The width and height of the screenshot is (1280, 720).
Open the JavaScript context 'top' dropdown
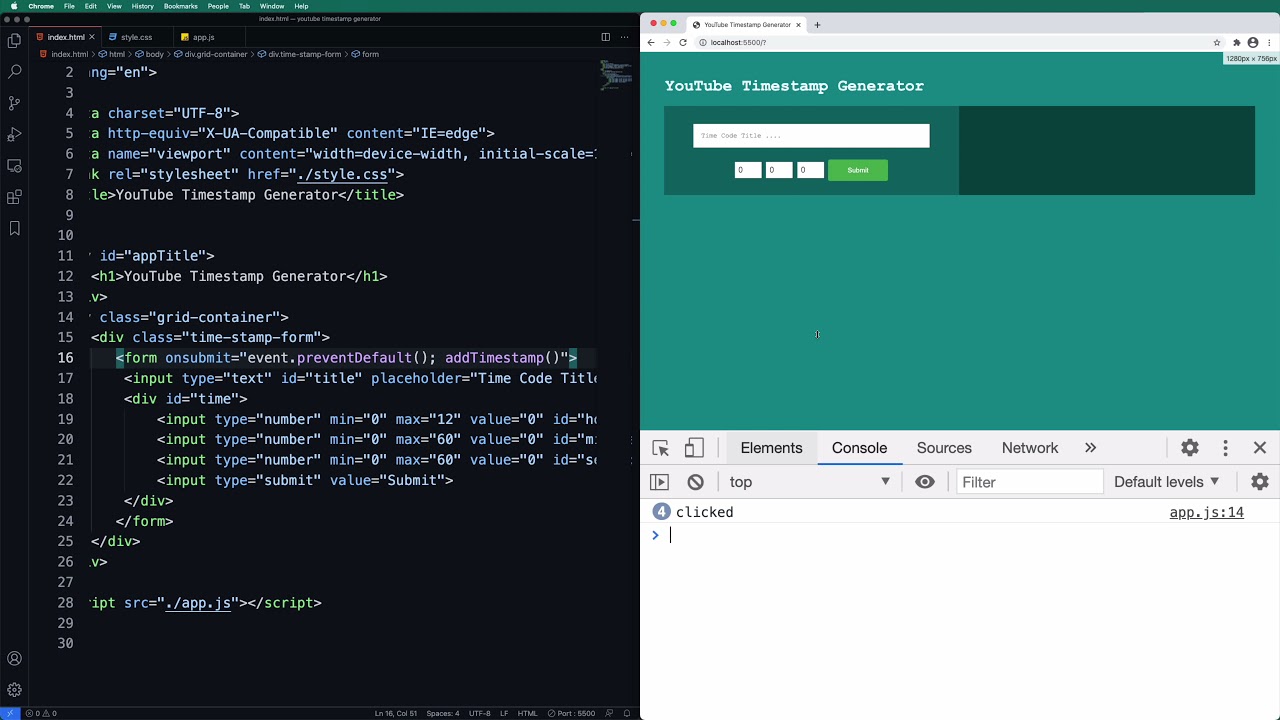pyautogui.click(x=809, y=482)
